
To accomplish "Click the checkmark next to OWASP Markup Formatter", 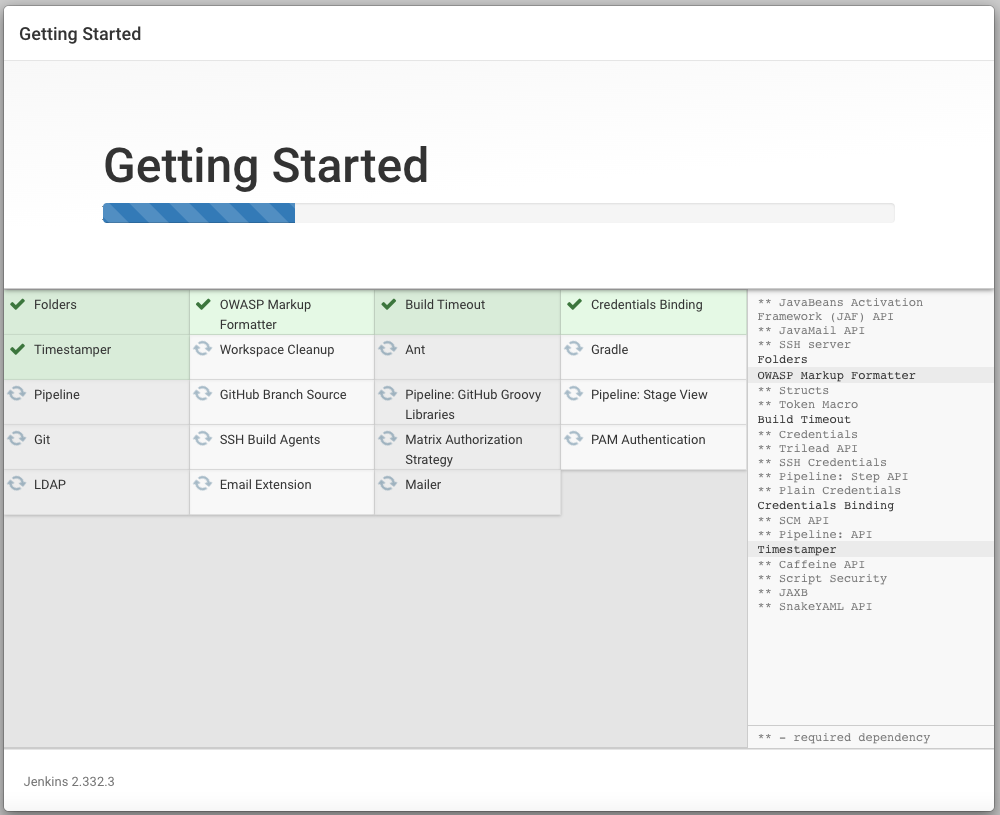I will pos(203,304).
